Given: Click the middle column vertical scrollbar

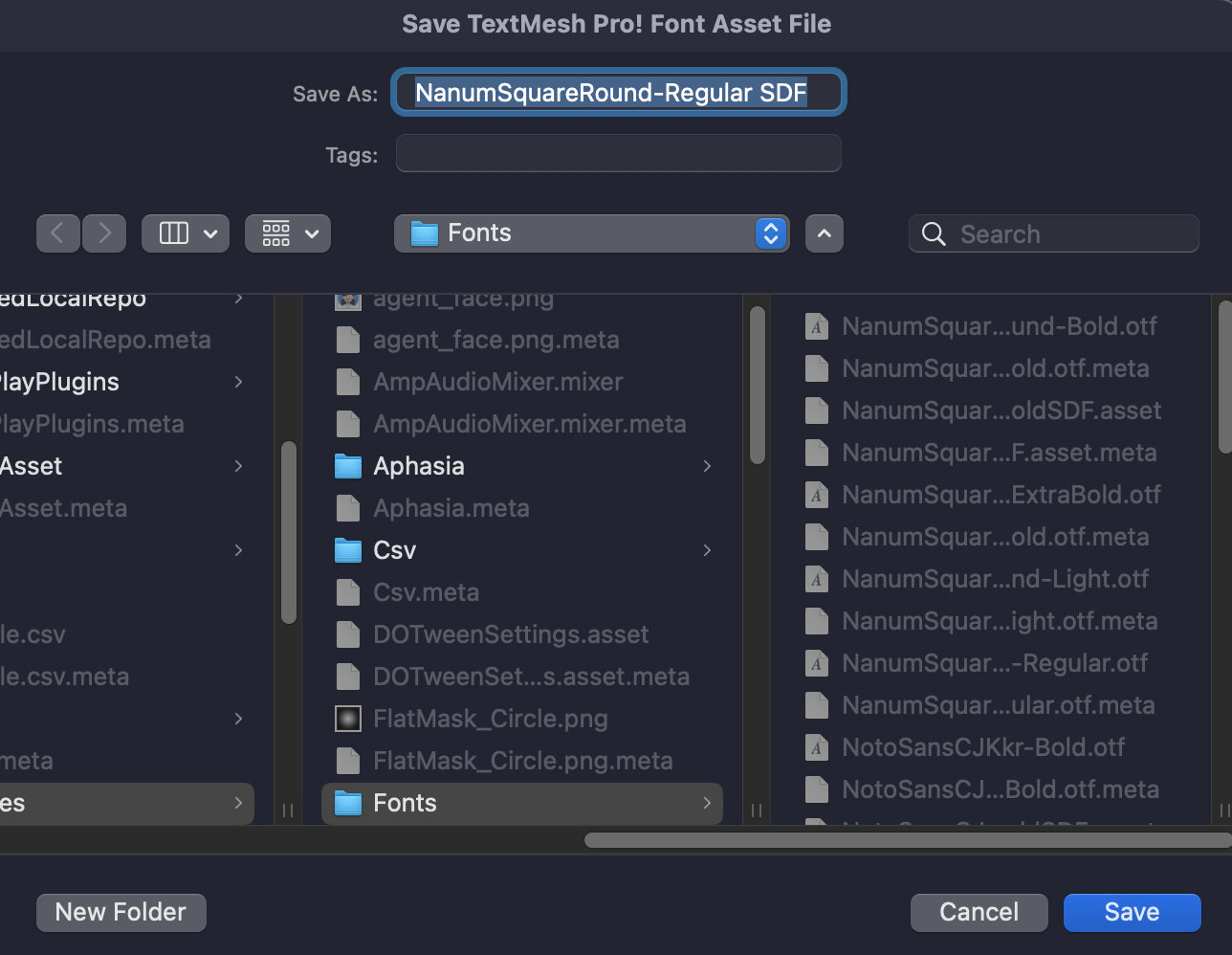Looking at the screenshot, I should pos(758,385).
